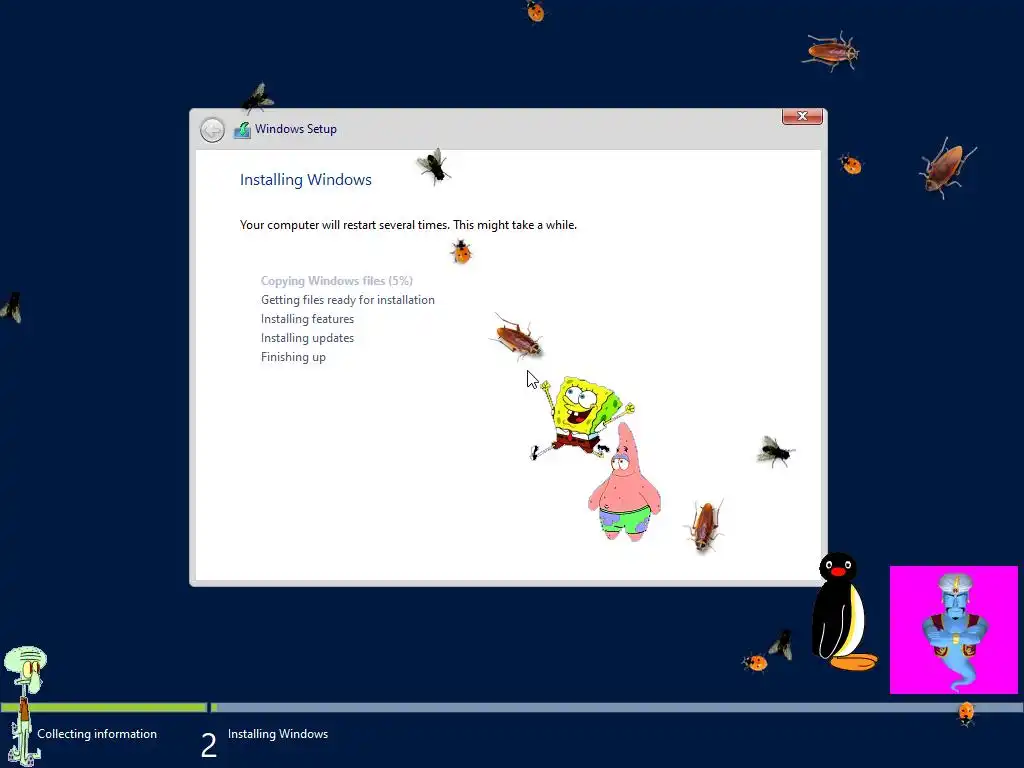
Task: Click the large cockroach right of the setup window
Action: click(946, 167)
